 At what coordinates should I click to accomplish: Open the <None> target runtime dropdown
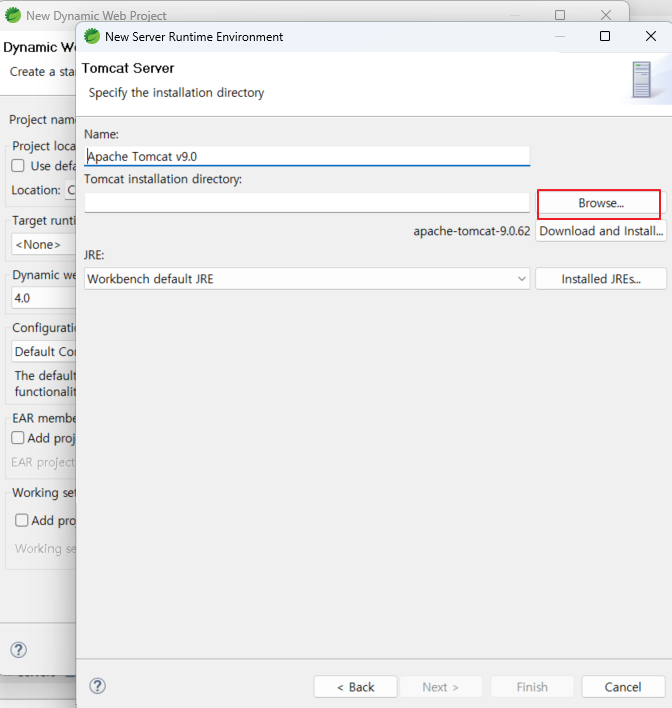(43, 244)
